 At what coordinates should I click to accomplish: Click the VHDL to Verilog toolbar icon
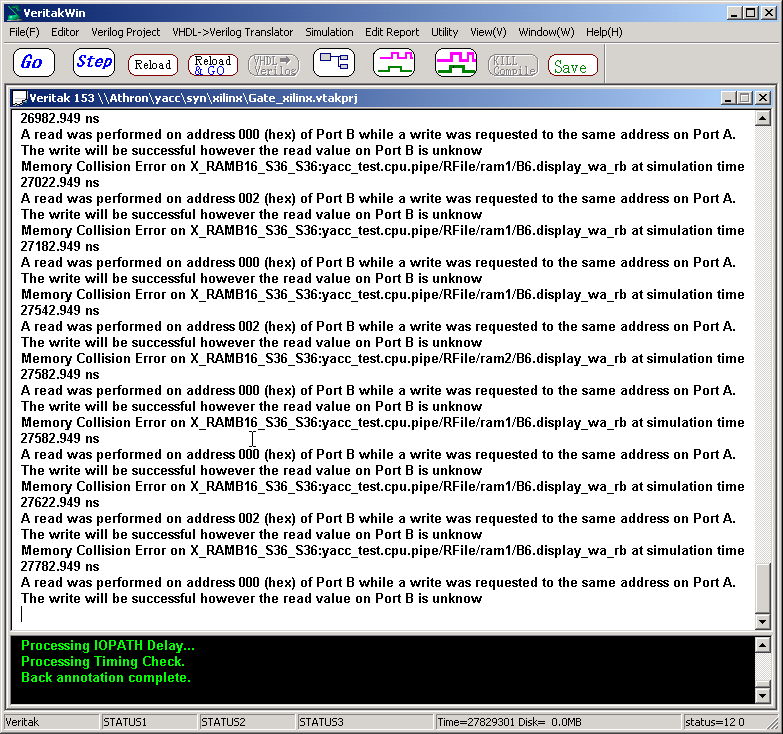tap(273, 65)
